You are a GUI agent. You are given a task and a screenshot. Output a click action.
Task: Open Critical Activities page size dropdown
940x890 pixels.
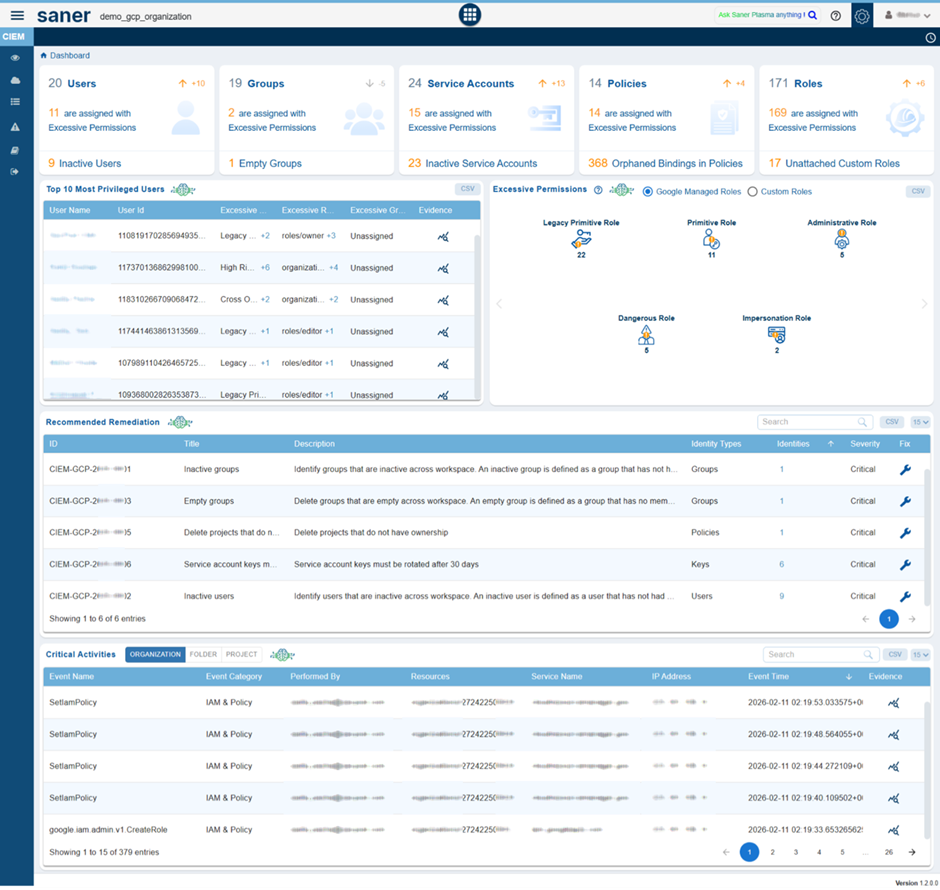point(920,654)
